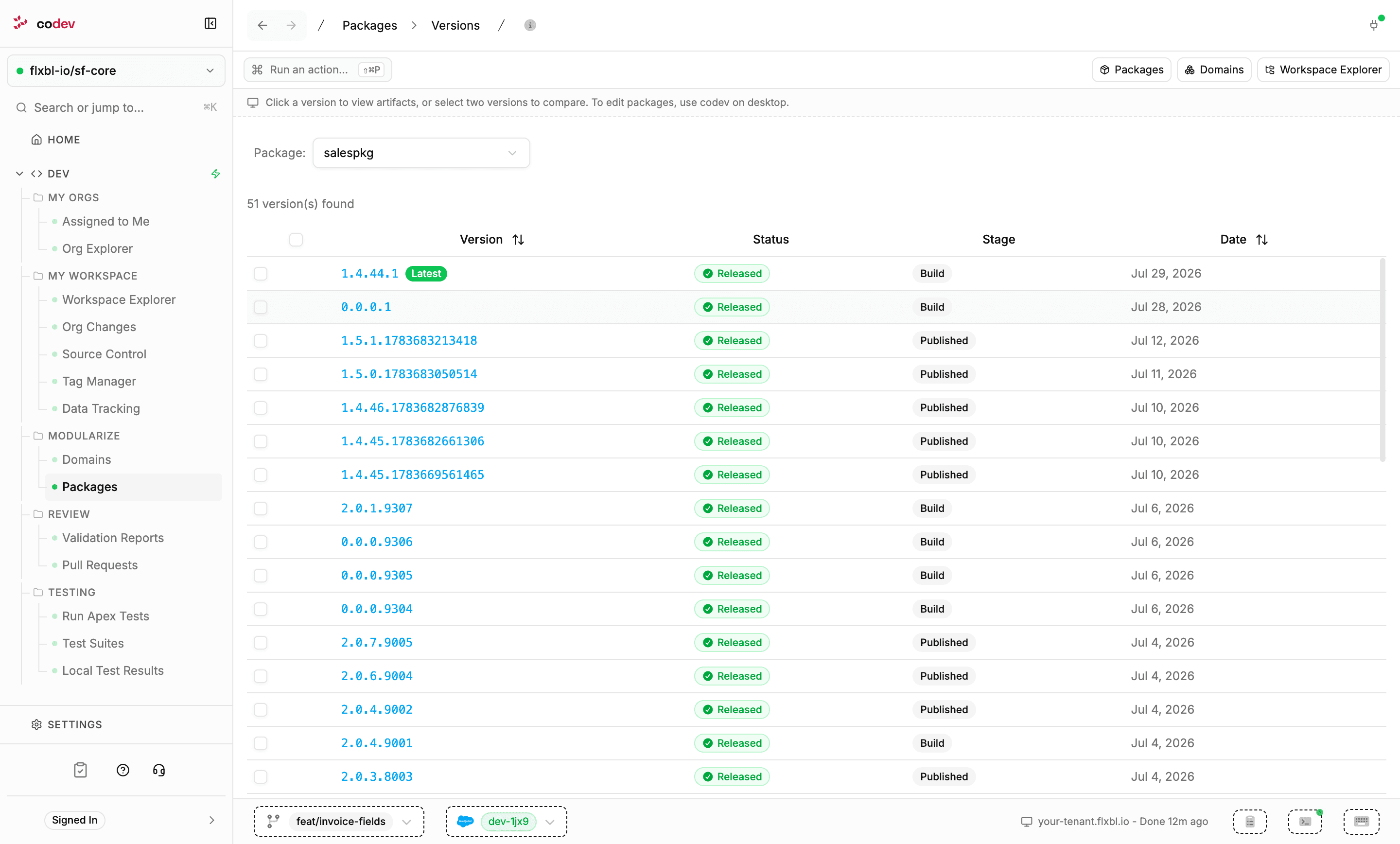The image size is (1400, 844).
Task: Open Tag Manager in sidebar
Action: (x=99, y=381)
